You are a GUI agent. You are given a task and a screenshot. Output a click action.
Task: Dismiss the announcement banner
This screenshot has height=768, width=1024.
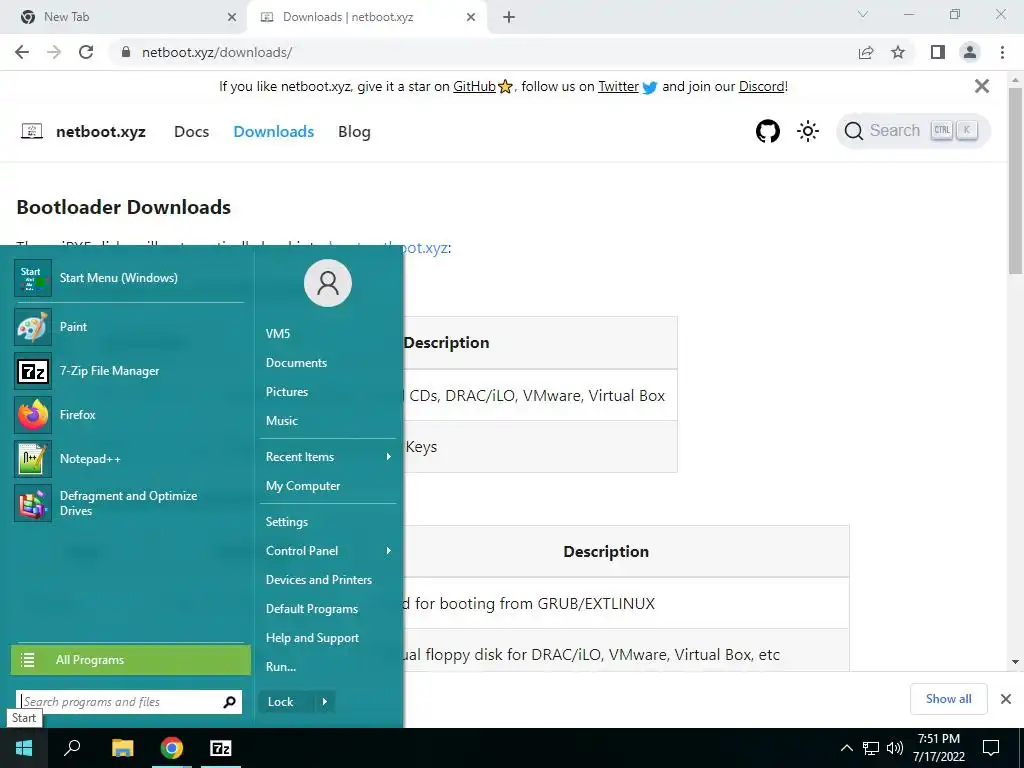pos(982,86)
